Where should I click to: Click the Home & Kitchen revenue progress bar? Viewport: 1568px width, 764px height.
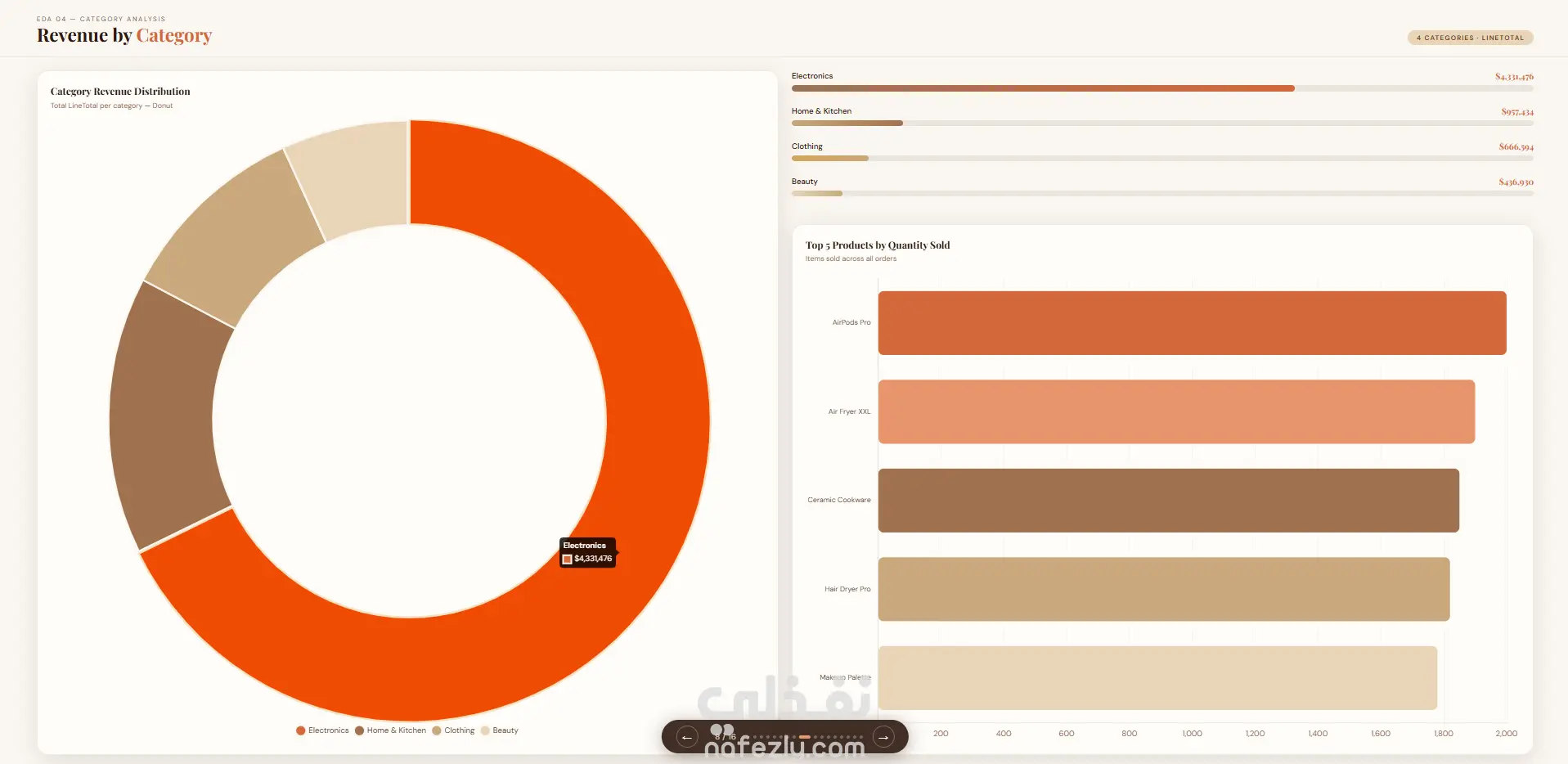tap(1162, 124)
